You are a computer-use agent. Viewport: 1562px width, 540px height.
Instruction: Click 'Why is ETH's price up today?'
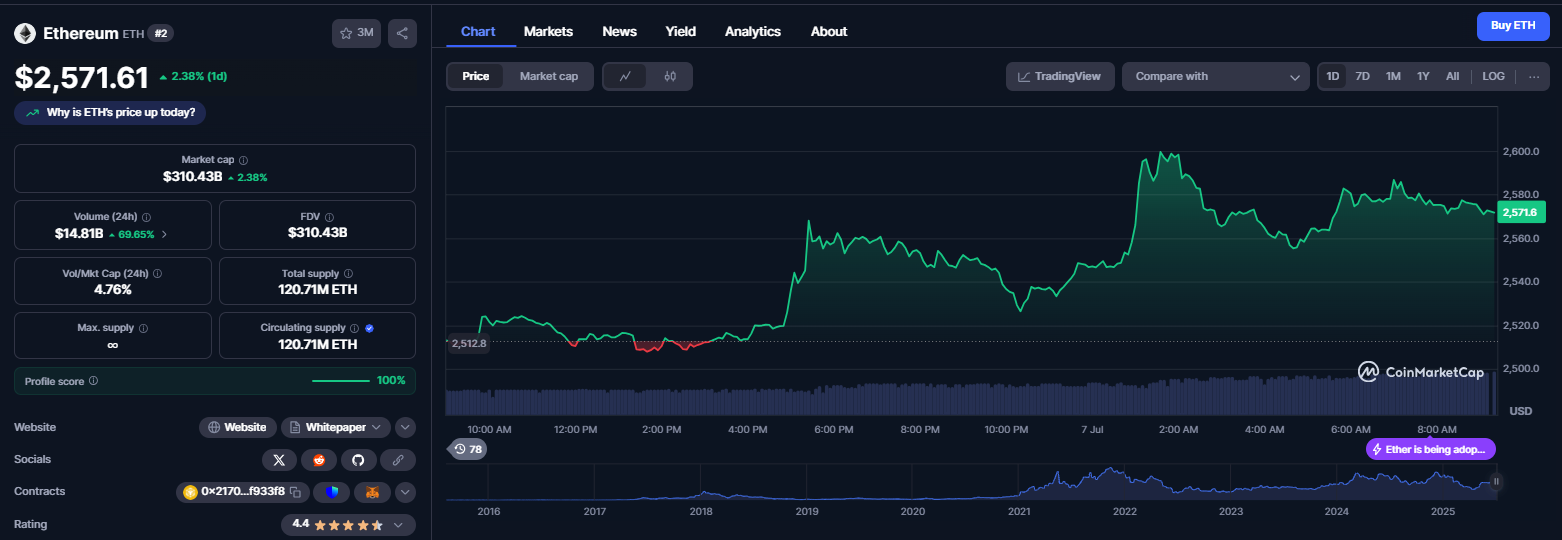110,112
